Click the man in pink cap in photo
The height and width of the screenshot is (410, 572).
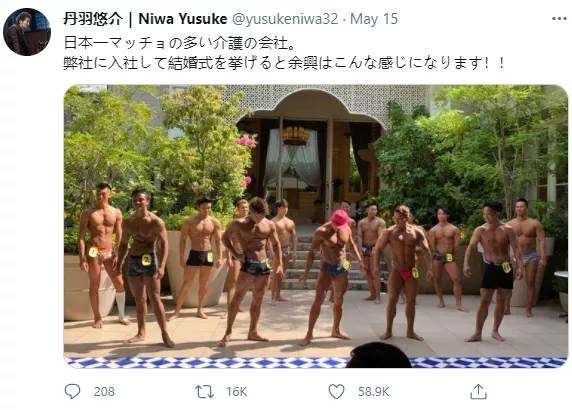pyautogui.click(x=330, y=277)
